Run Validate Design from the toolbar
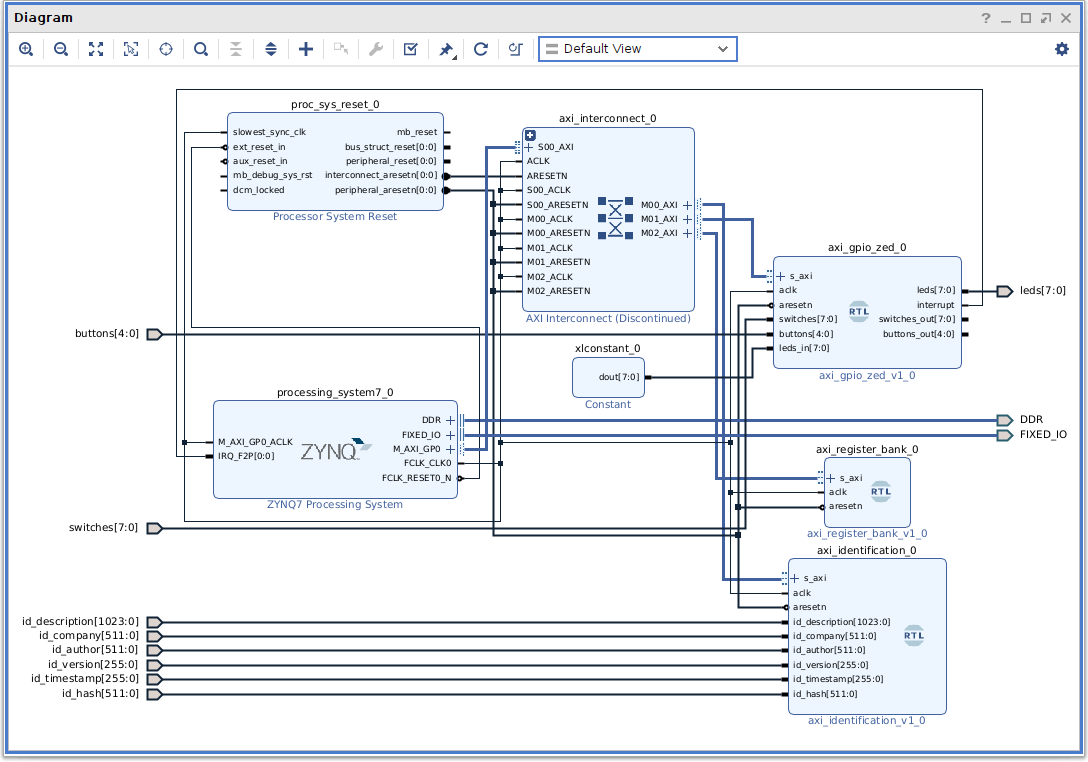 click(410, 49)
